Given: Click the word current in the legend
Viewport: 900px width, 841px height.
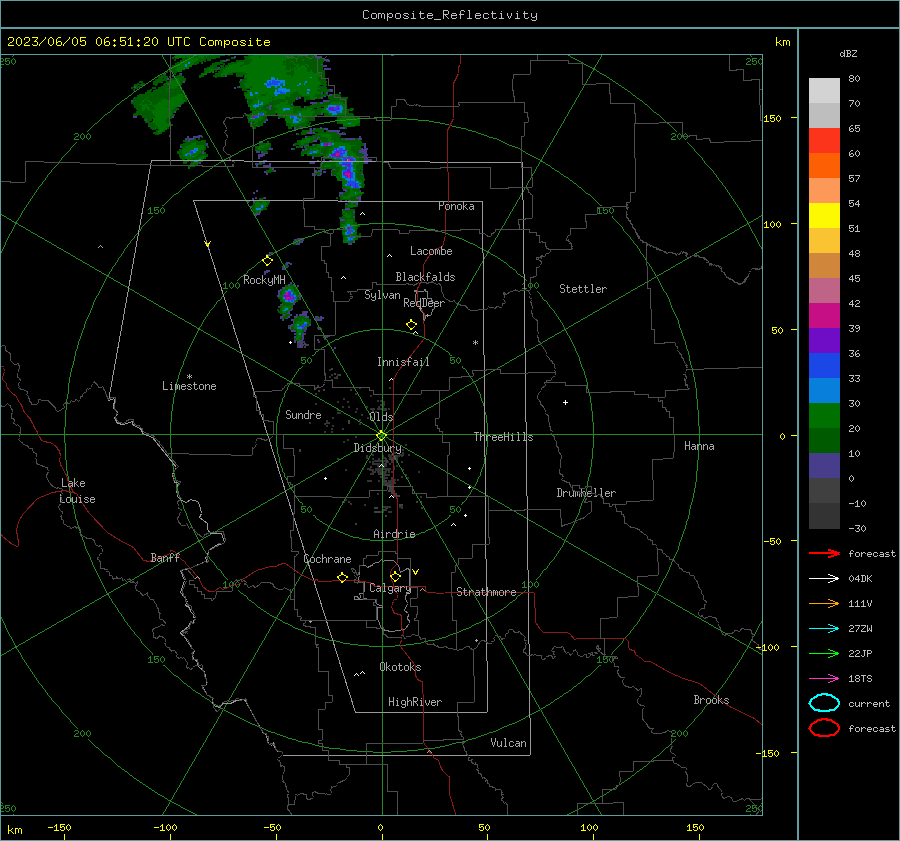Looking at the screenshot, I should point(869,703).
